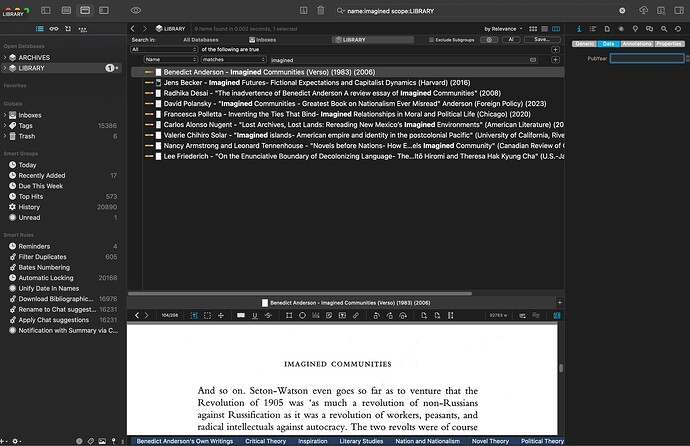Open the search inspector magnifier icon

point(664,29)
